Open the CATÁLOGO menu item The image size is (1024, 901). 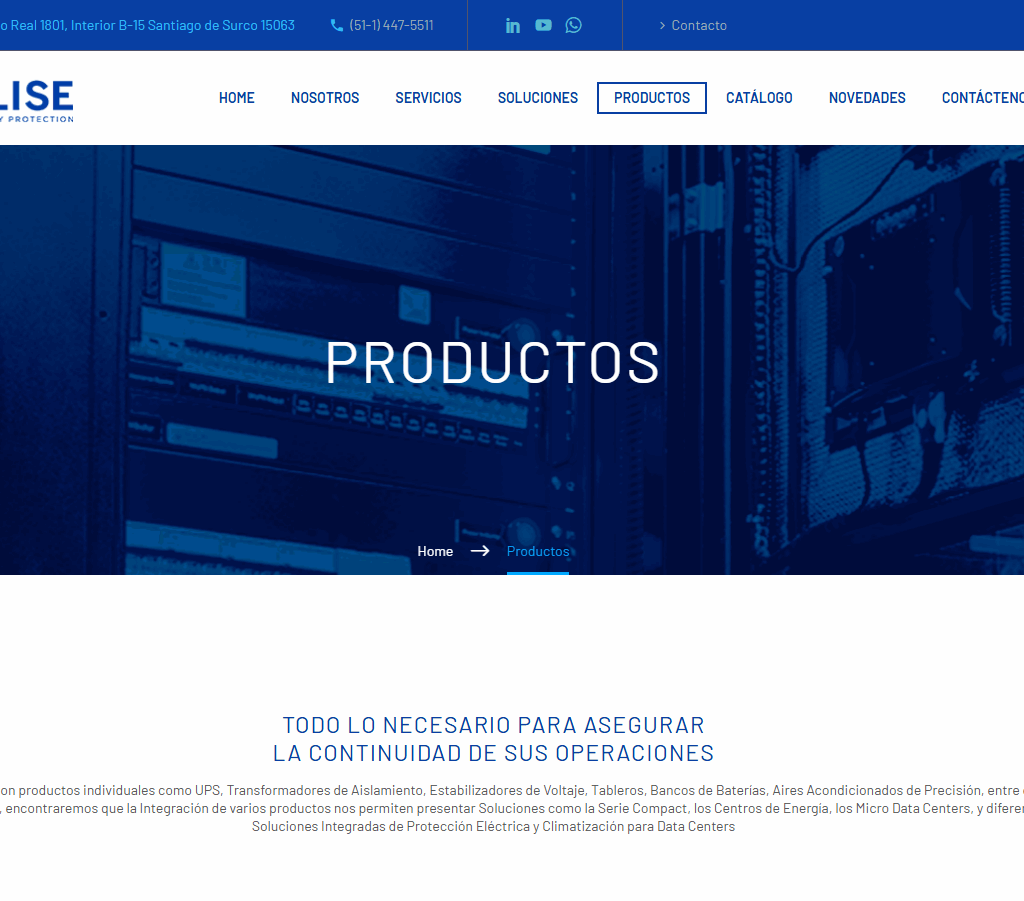pyautogui.click(x=760, y=98)
